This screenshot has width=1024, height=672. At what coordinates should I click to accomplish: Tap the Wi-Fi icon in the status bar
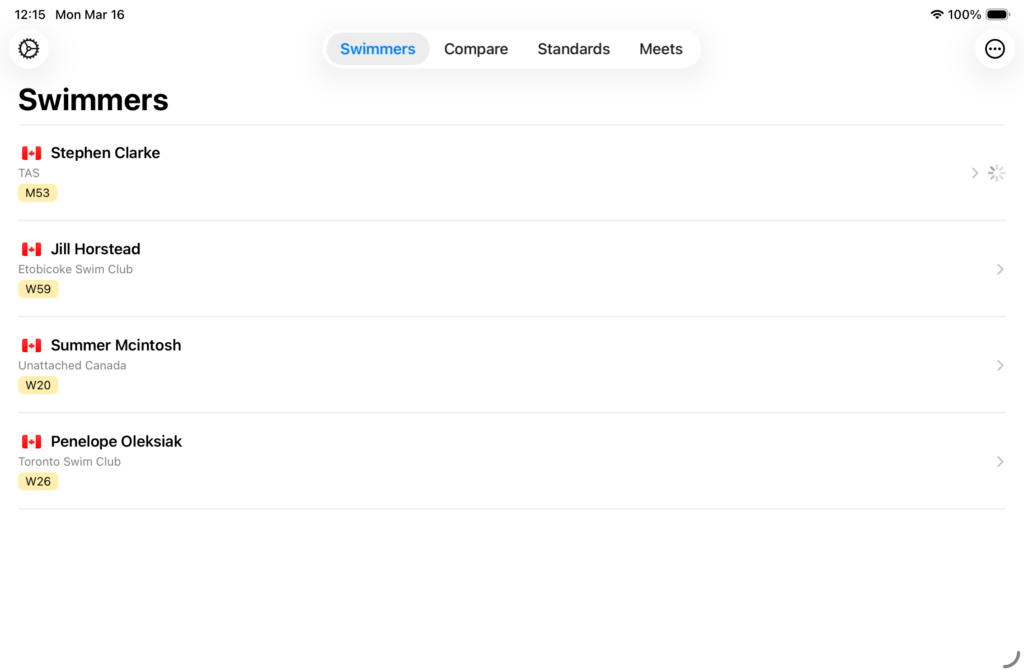pos(936,15)
